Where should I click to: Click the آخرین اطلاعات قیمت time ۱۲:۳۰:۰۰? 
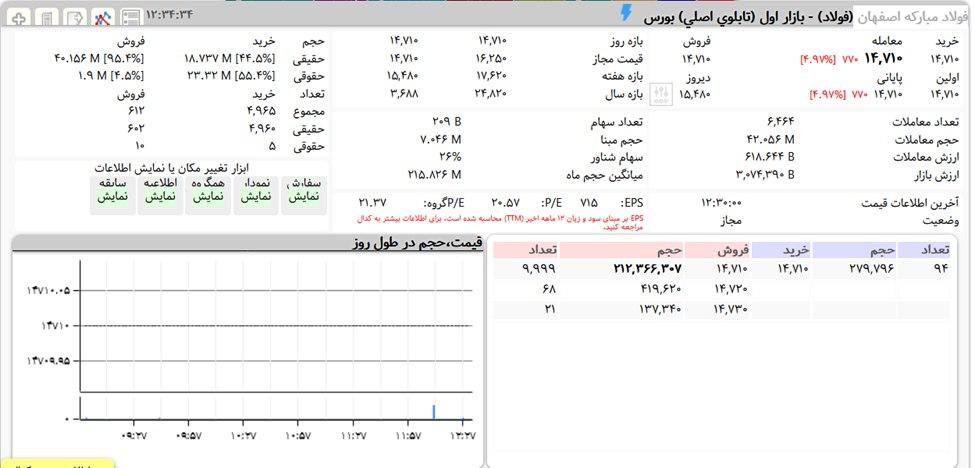click(721, 203)
